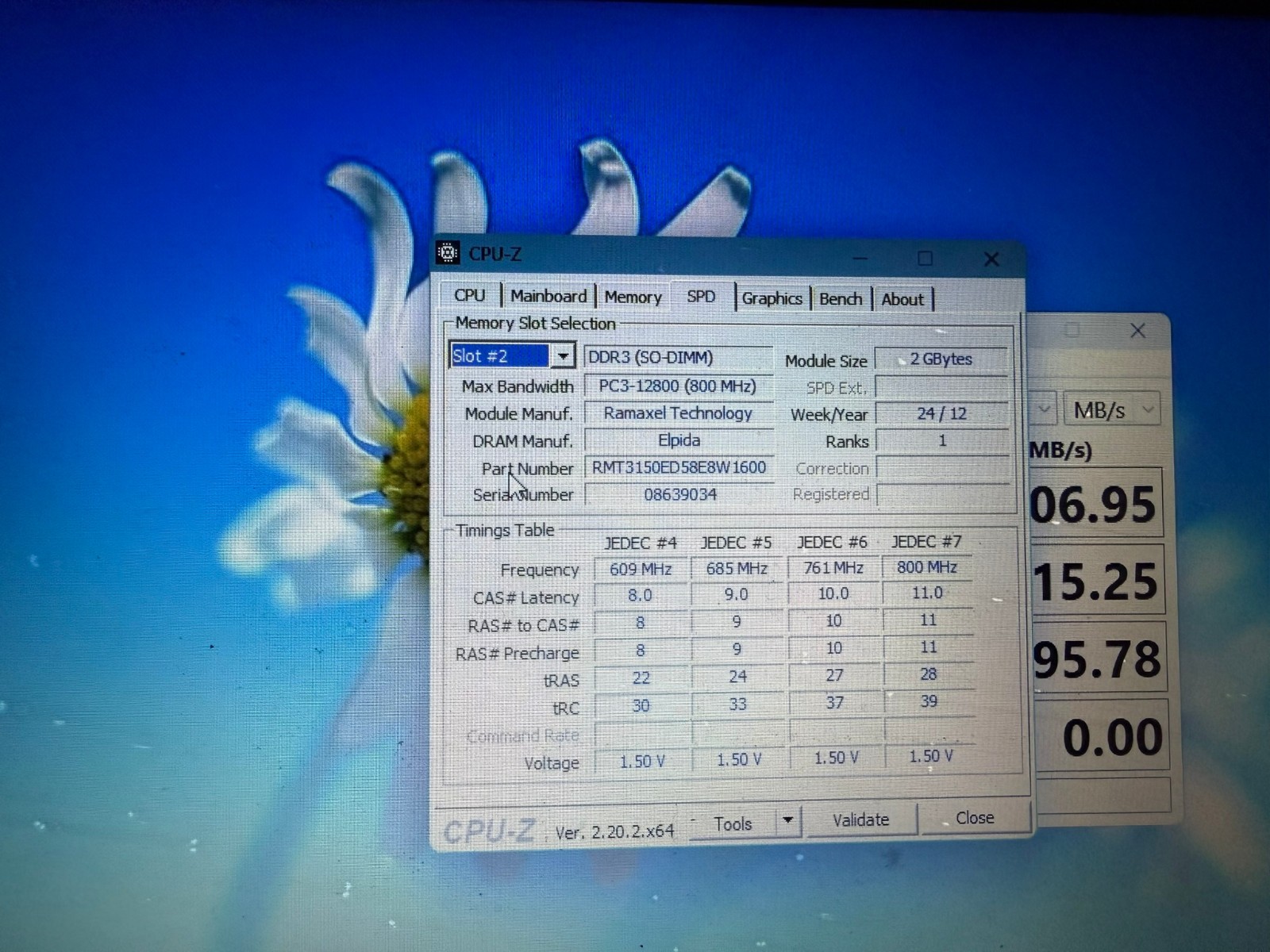Click the Validate button
The width and height of the screenshot is (1270, 952).
860,820
